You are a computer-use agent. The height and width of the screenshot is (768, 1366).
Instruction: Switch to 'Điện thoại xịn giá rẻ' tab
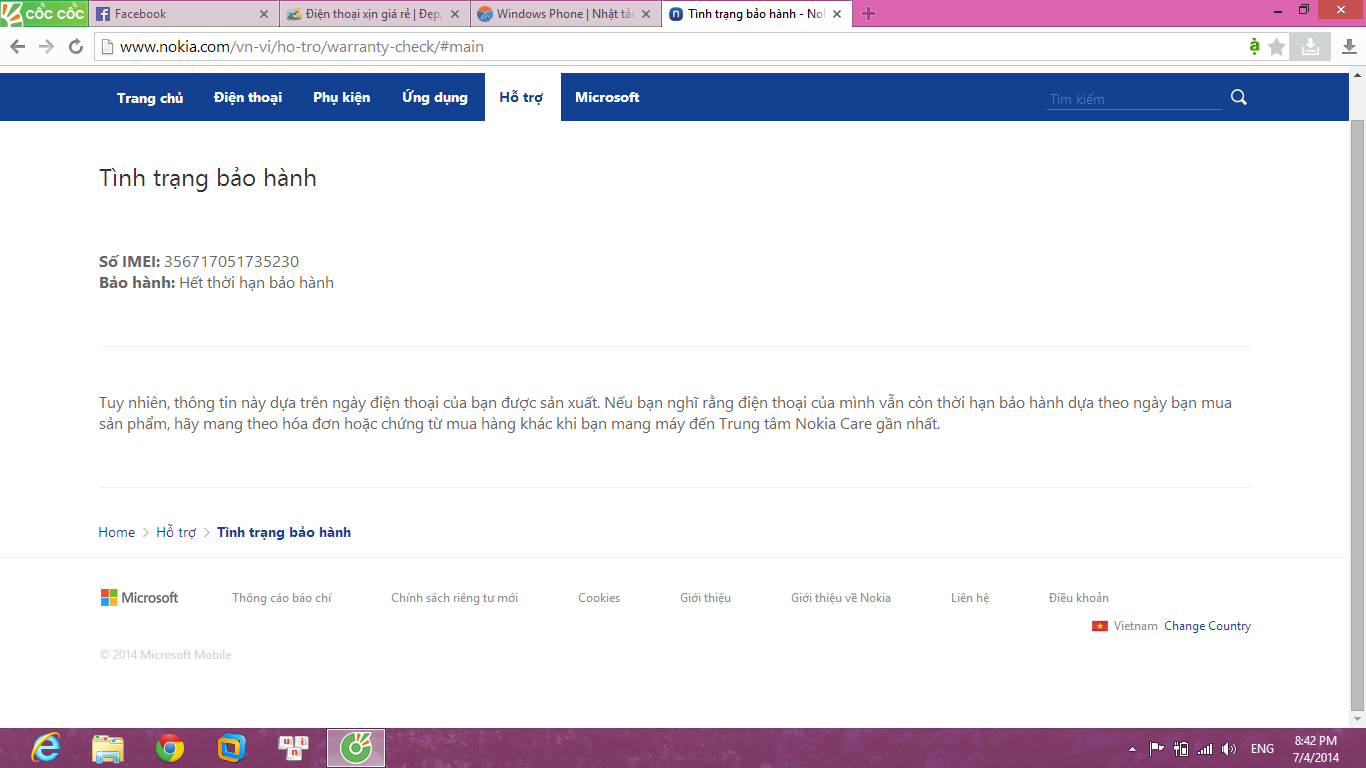[x=374, y=14]
